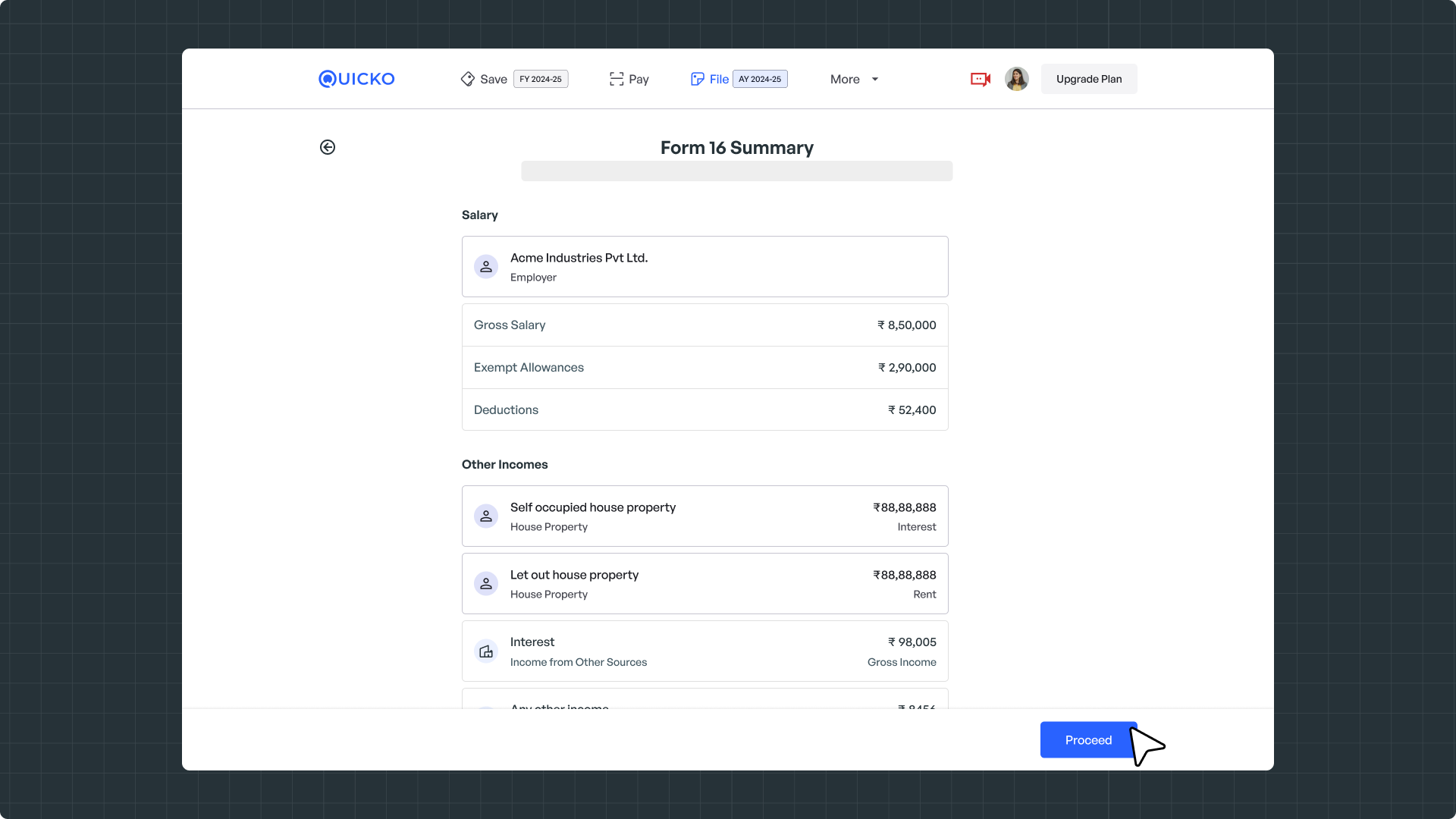Open the FY 2024-25 year selector

tap(541, 79)
